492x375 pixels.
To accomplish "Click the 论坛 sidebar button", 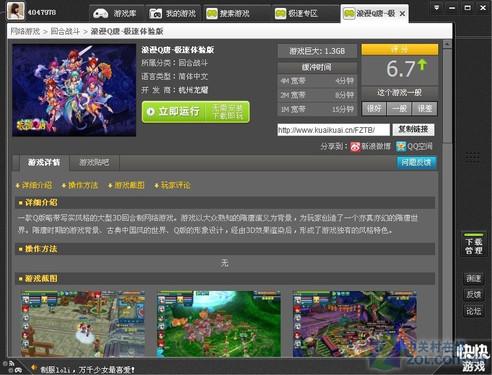I will (x=474, y=311).
